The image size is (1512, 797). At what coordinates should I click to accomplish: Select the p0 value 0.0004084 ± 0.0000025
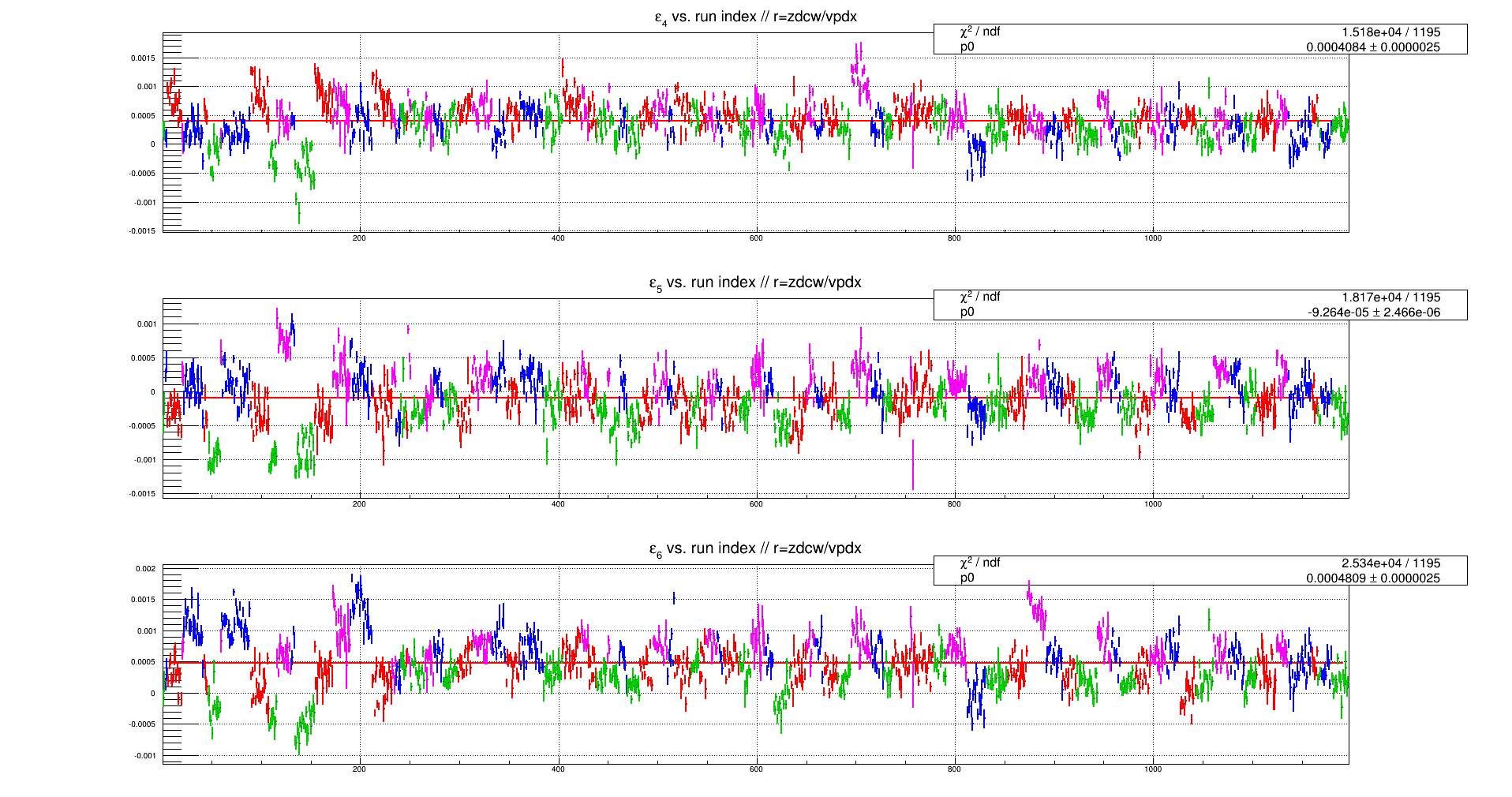pos(1373,47)
